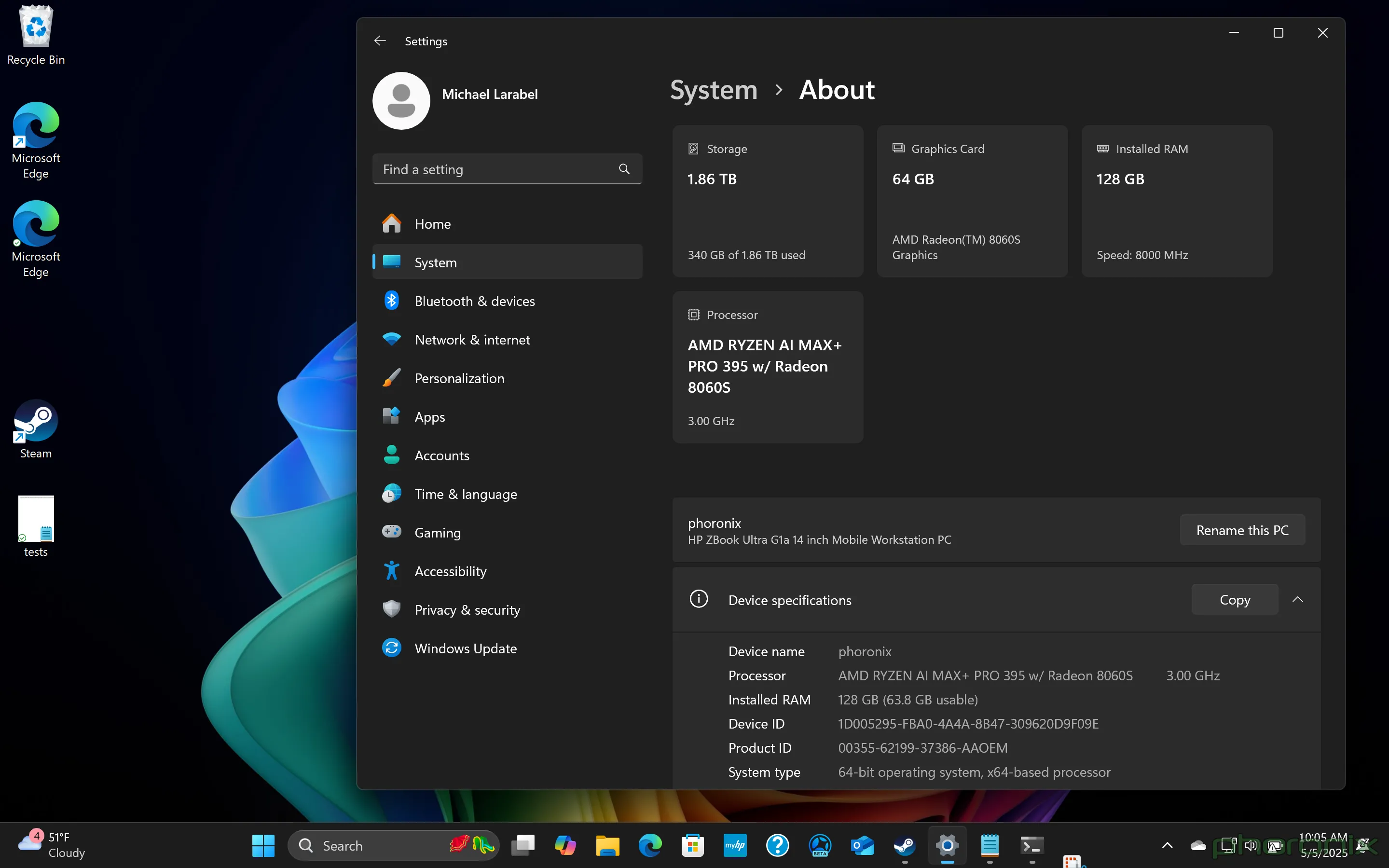Click the Find a setting field

pyautogui.click(x=494, y=169)
